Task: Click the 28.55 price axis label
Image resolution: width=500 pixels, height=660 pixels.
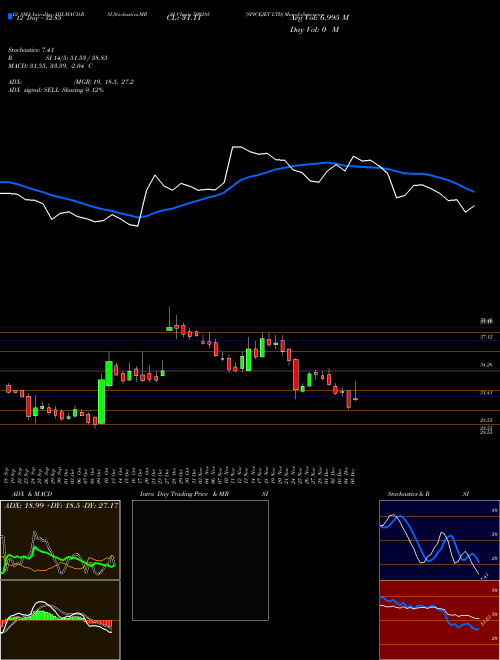Action: (x=486, y=420)
